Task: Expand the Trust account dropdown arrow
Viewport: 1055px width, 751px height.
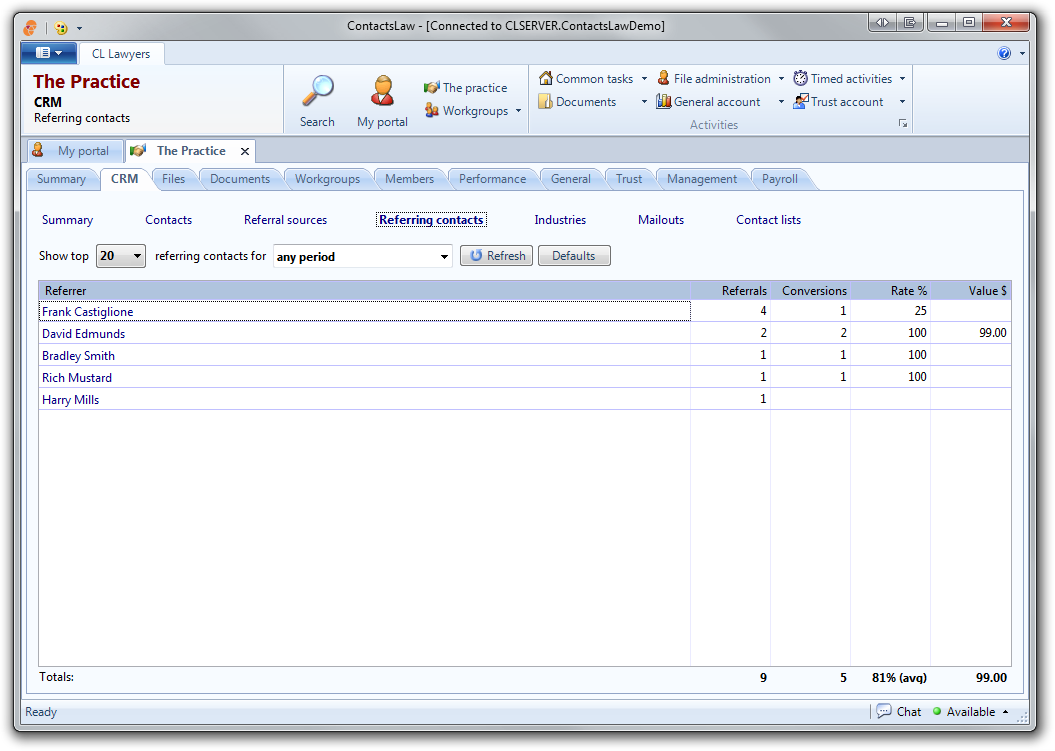Action: click(902, 102)
